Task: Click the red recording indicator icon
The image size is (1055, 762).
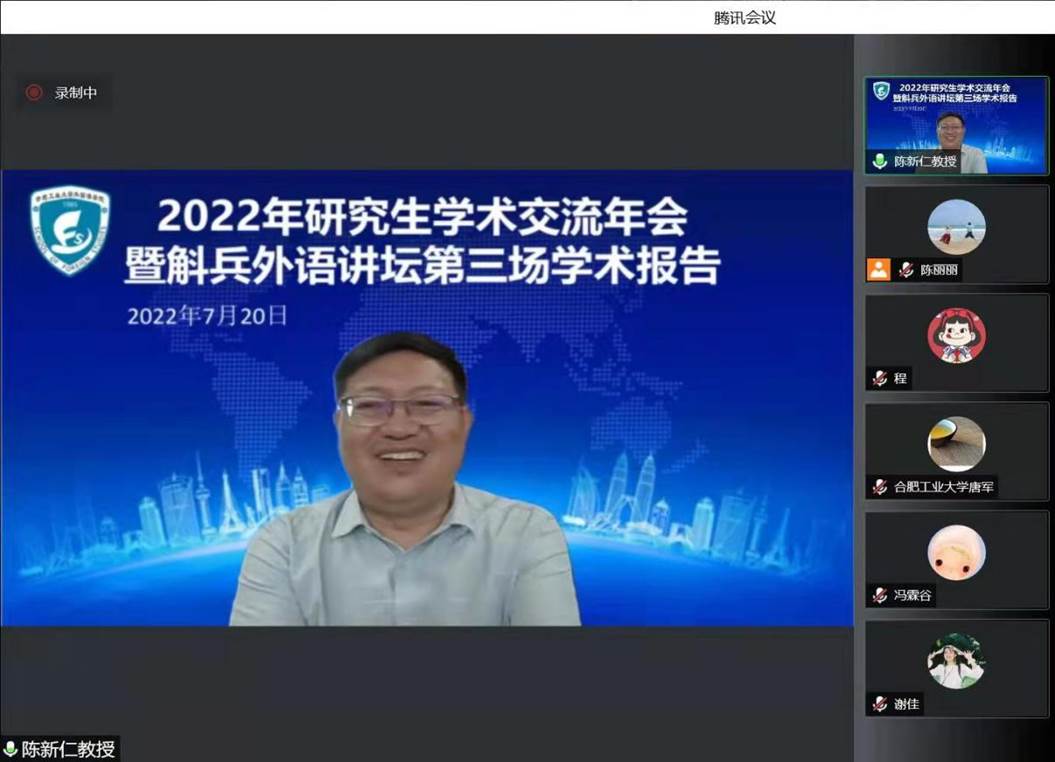Action: click(34, 93)
